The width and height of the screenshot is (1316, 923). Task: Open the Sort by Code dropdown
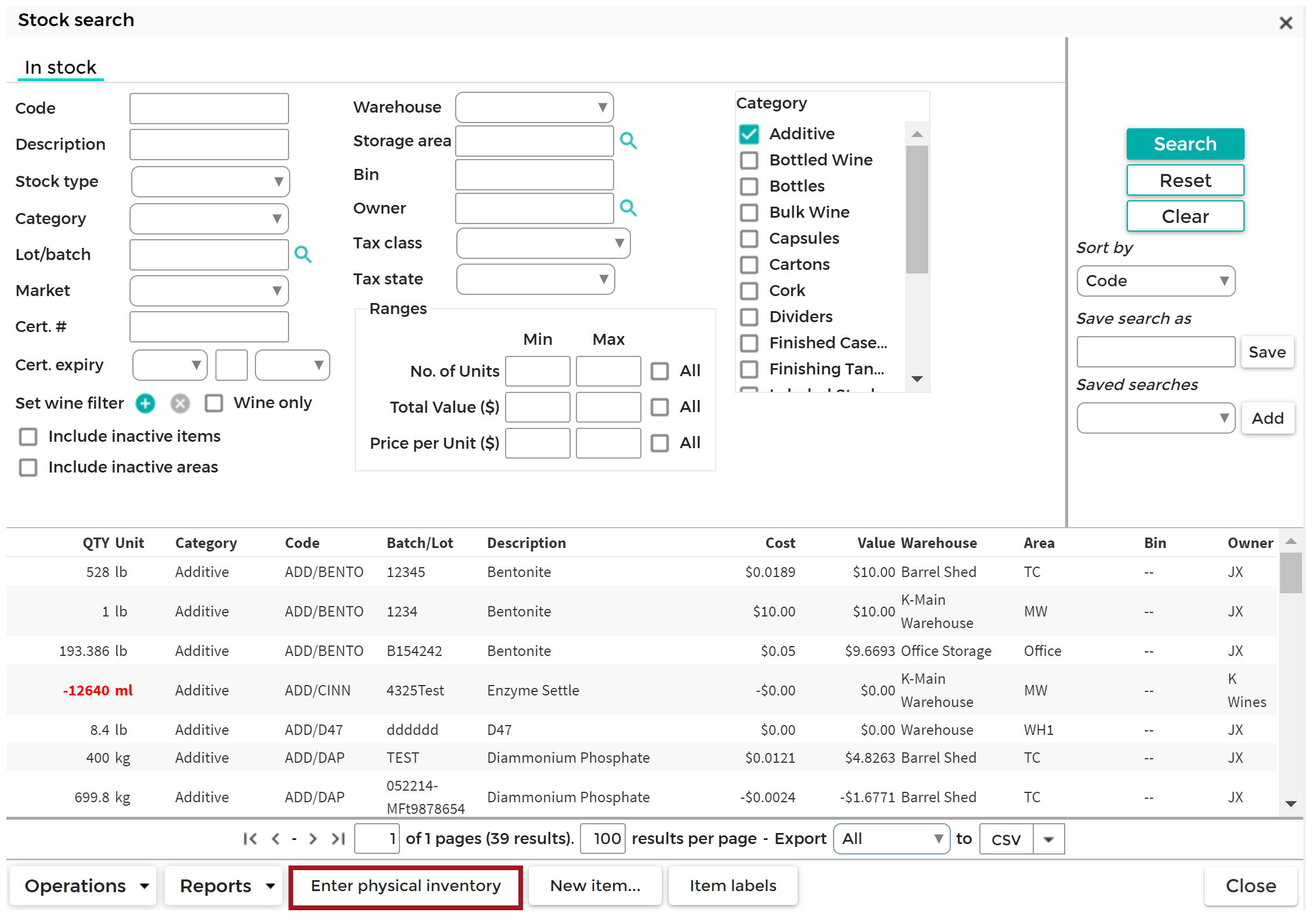[x=1156, y=281]
